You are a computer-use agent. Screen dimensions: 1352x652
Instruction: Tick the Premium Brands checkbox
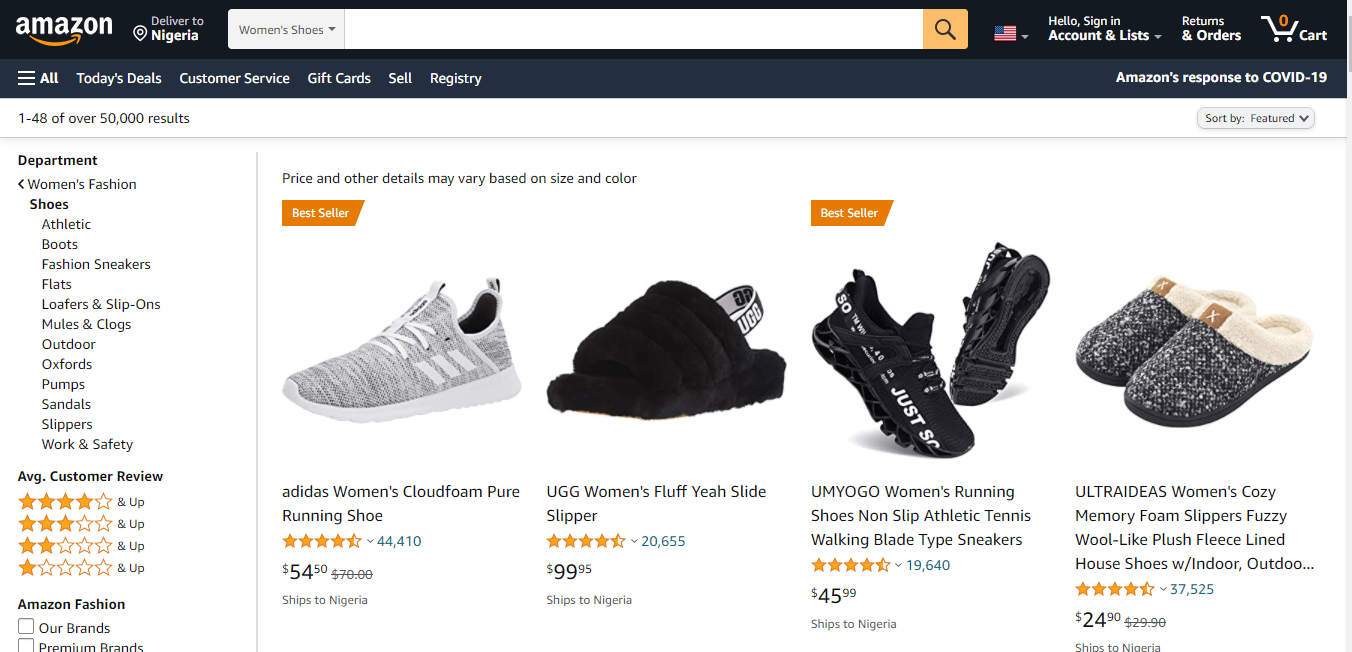pos(26,646)
